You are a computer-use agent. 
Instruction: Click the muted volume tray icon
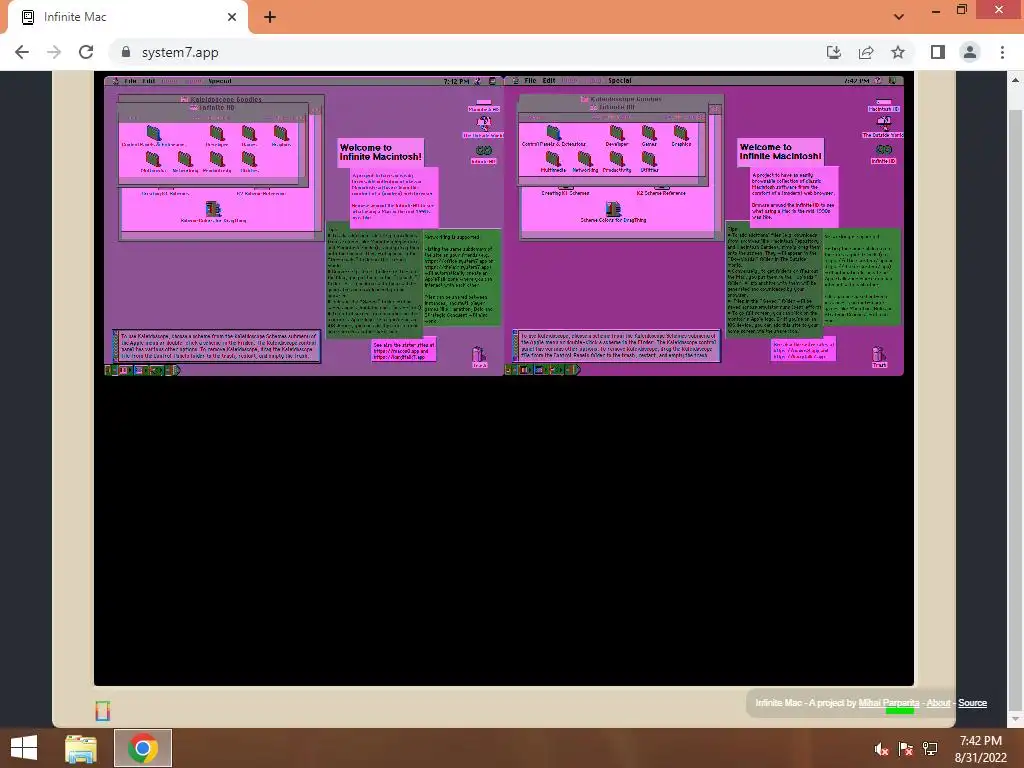point(882,749)
